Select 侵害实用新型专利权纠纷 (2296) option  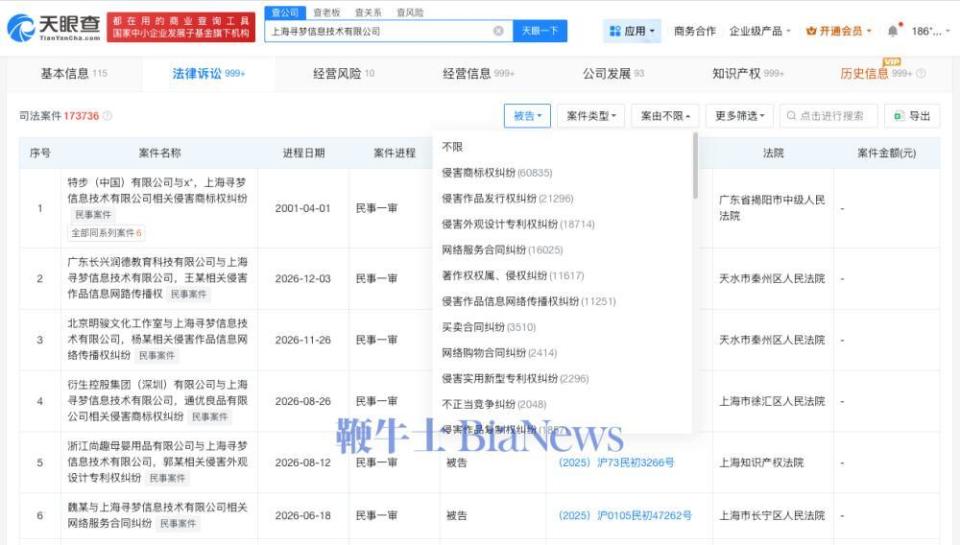515,378
